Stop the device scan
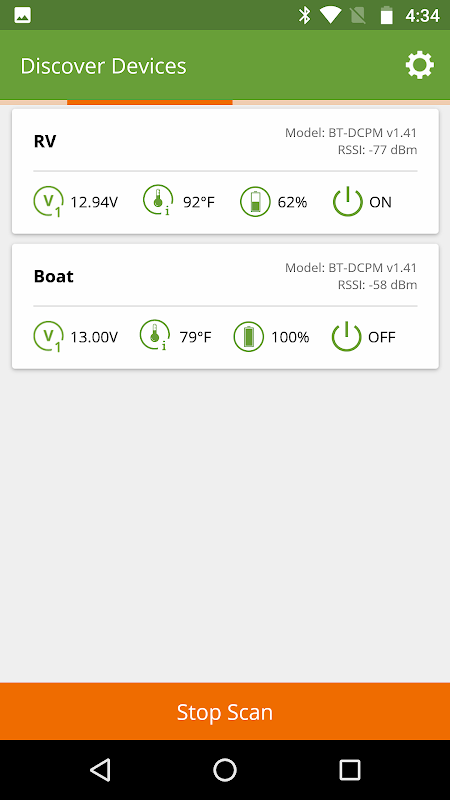The image size is (450, 800). tap(225, 711)
